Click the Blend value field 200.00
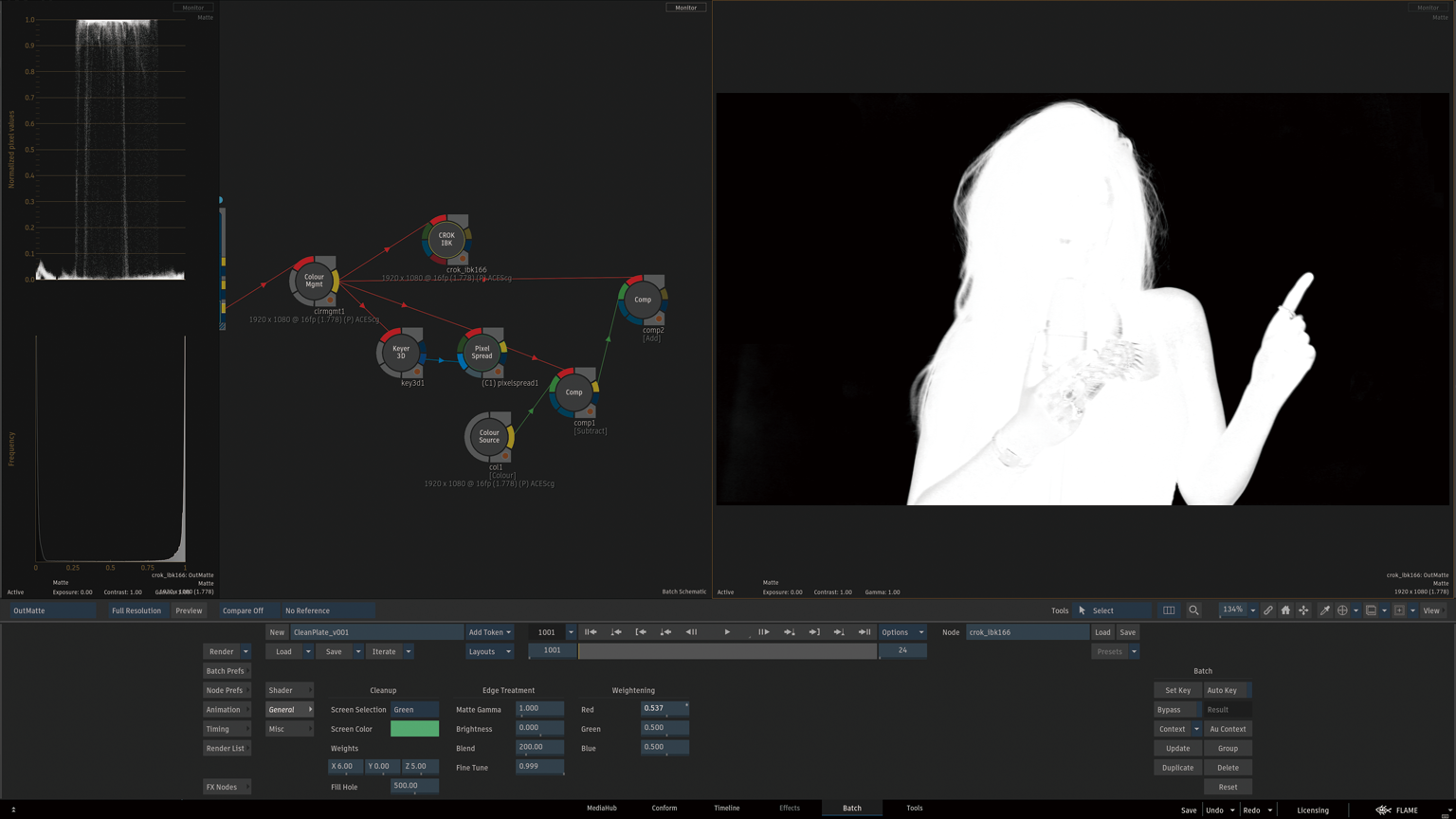The image size is (1456, 819). tap(539, 748)
